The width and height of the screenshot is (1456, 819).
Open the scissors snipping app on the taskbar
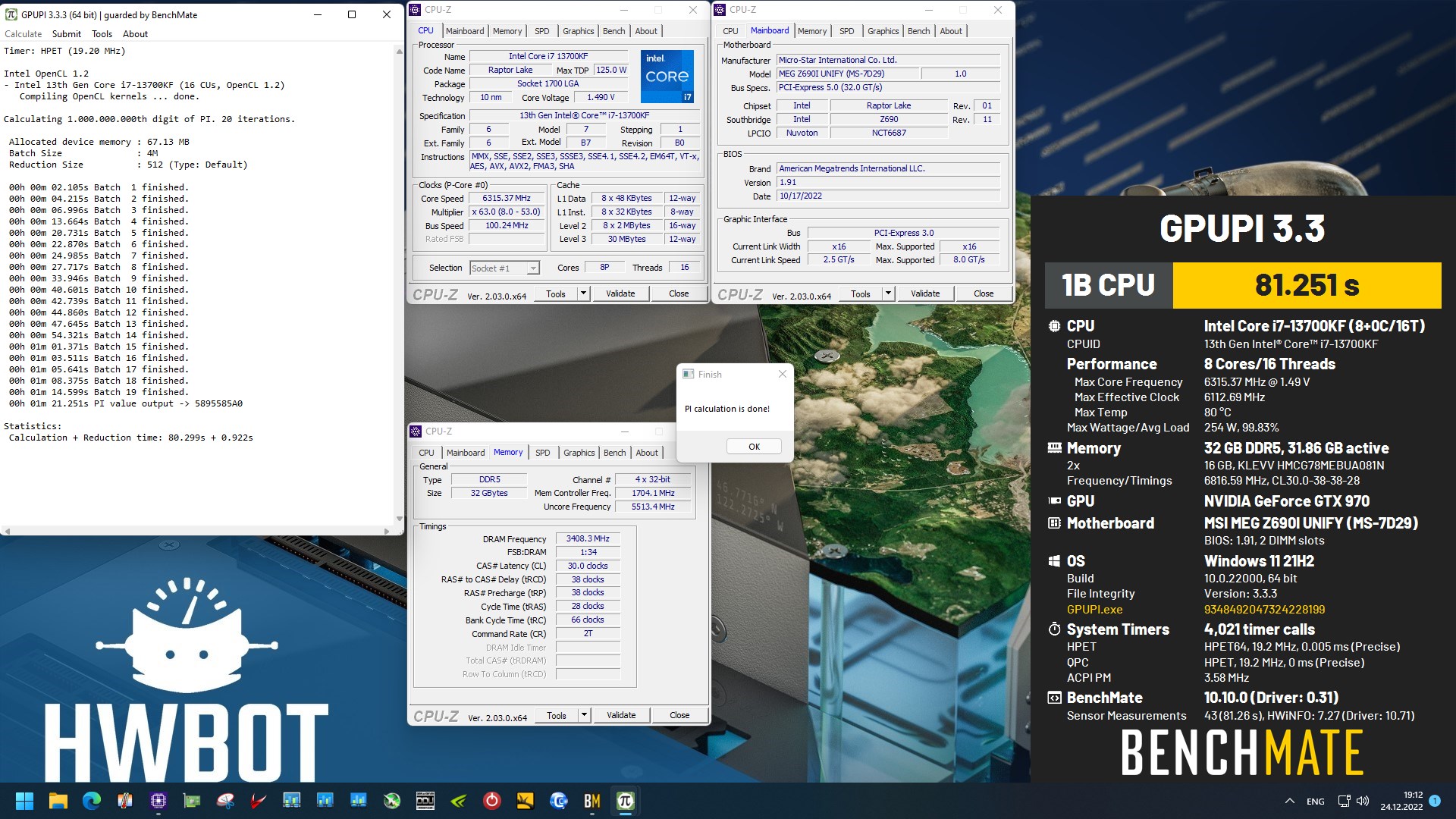click(225, 801)
